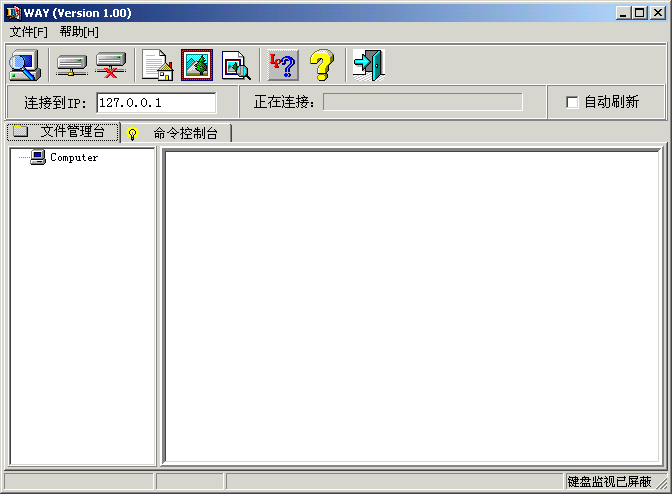Click the search computer magnifier icon
The image size is (672, 494).
click(x=23, y=65)
